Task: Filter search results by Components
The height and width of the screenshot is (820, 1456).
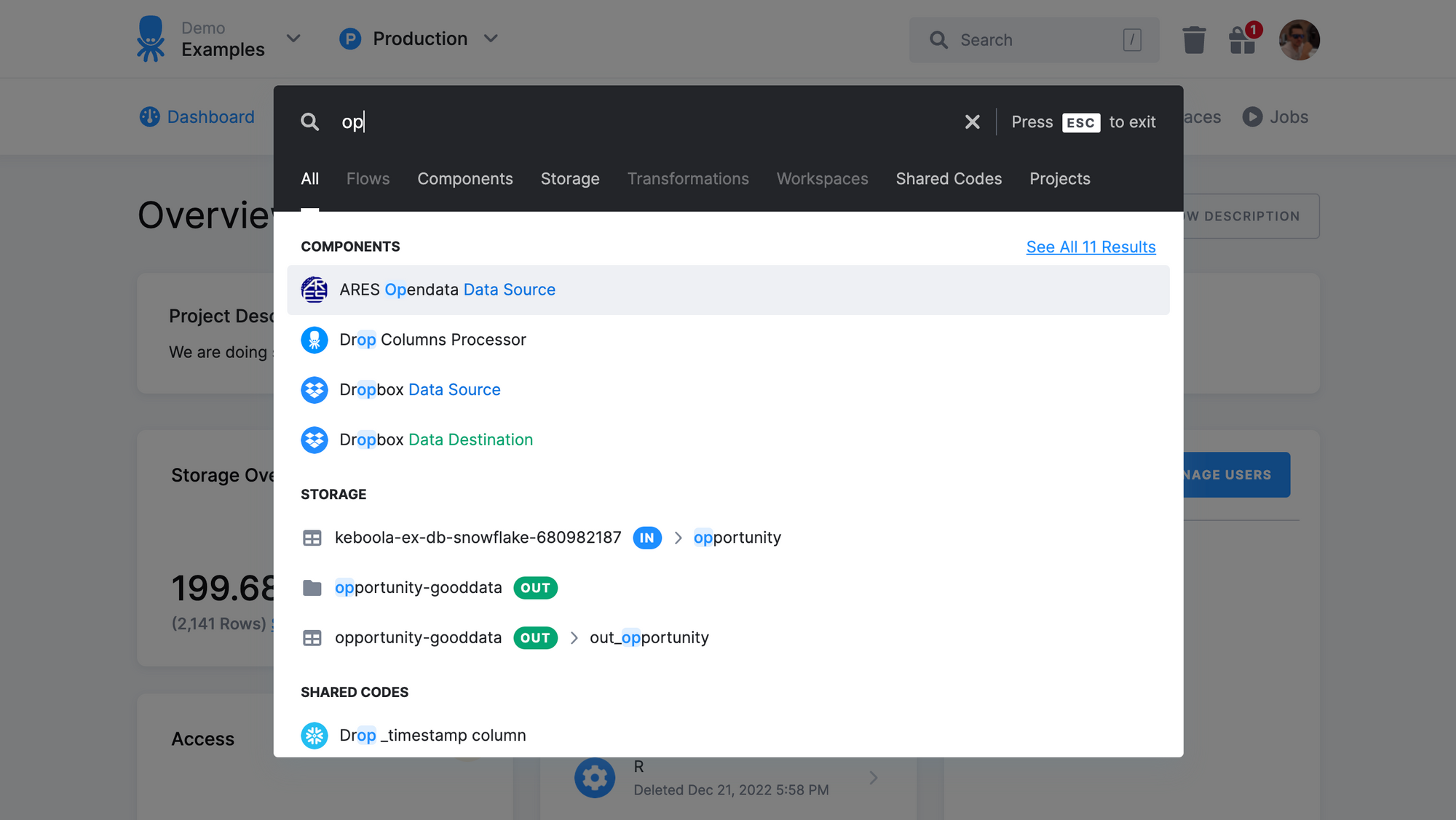Action: [465, 179]
